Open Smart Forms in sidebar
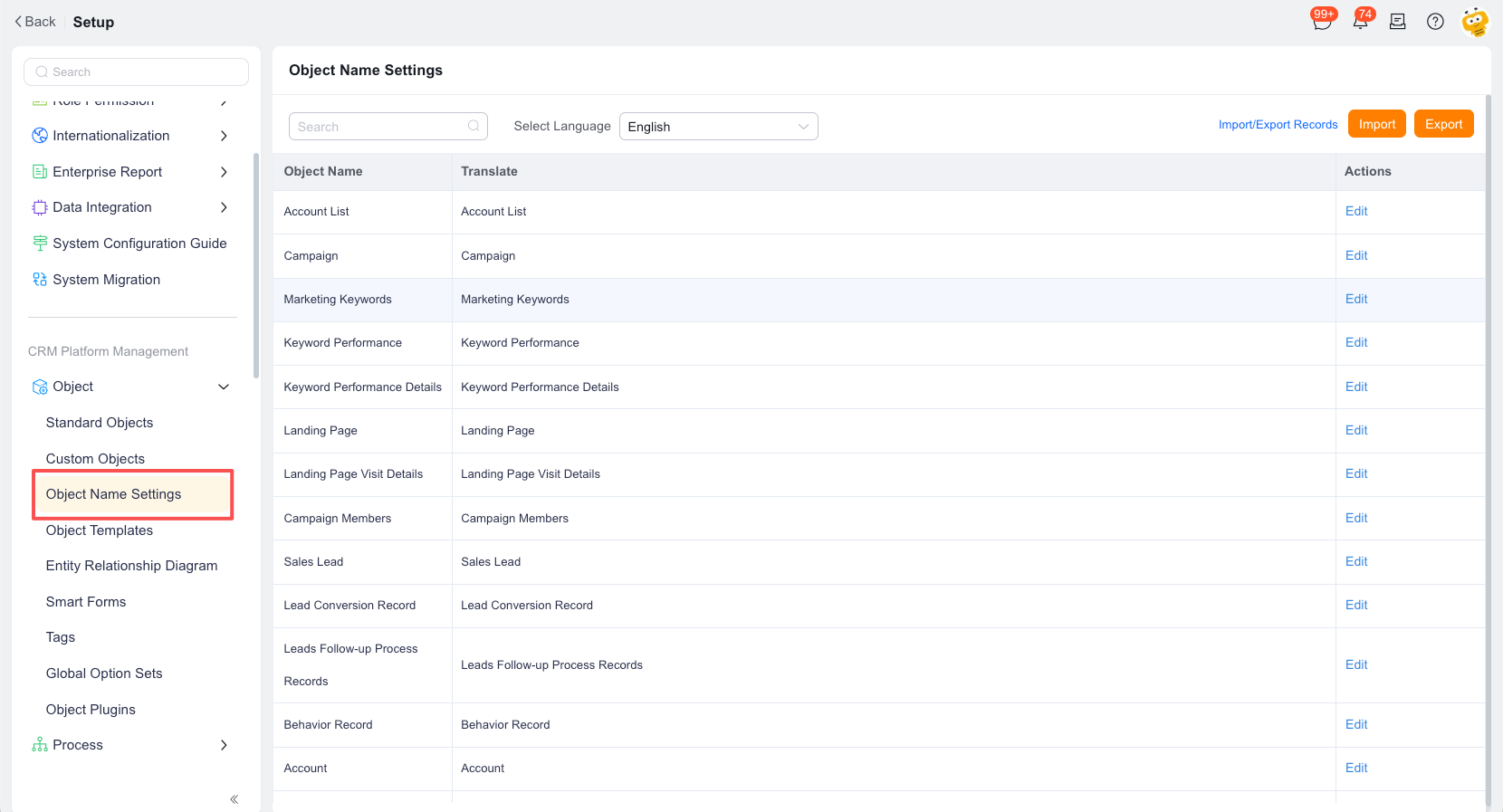This screenshot has height=812, width=1503. click(86, 602)
